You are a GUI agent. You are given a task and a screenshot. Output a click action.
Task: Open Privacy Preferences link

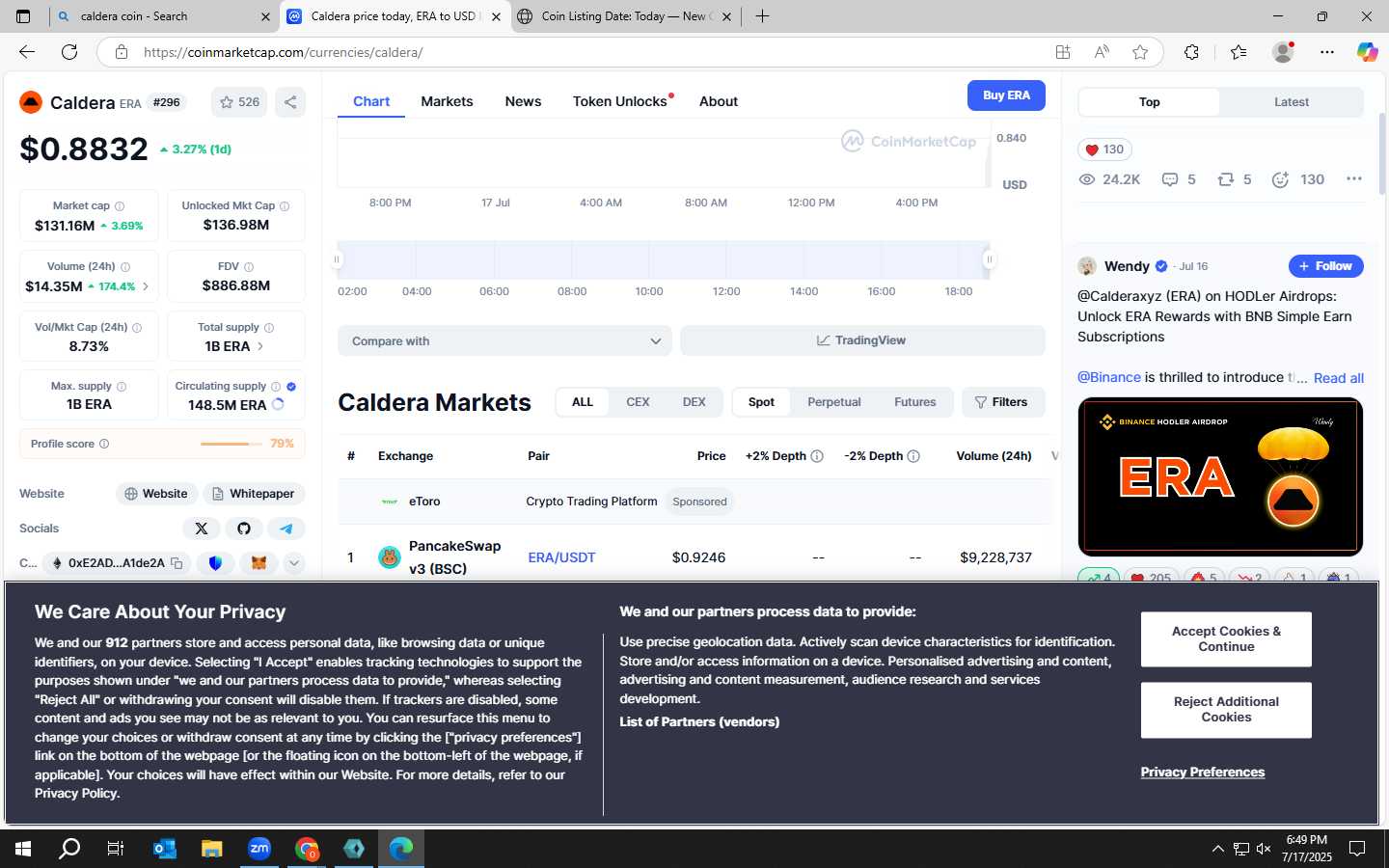[1202, 773]
